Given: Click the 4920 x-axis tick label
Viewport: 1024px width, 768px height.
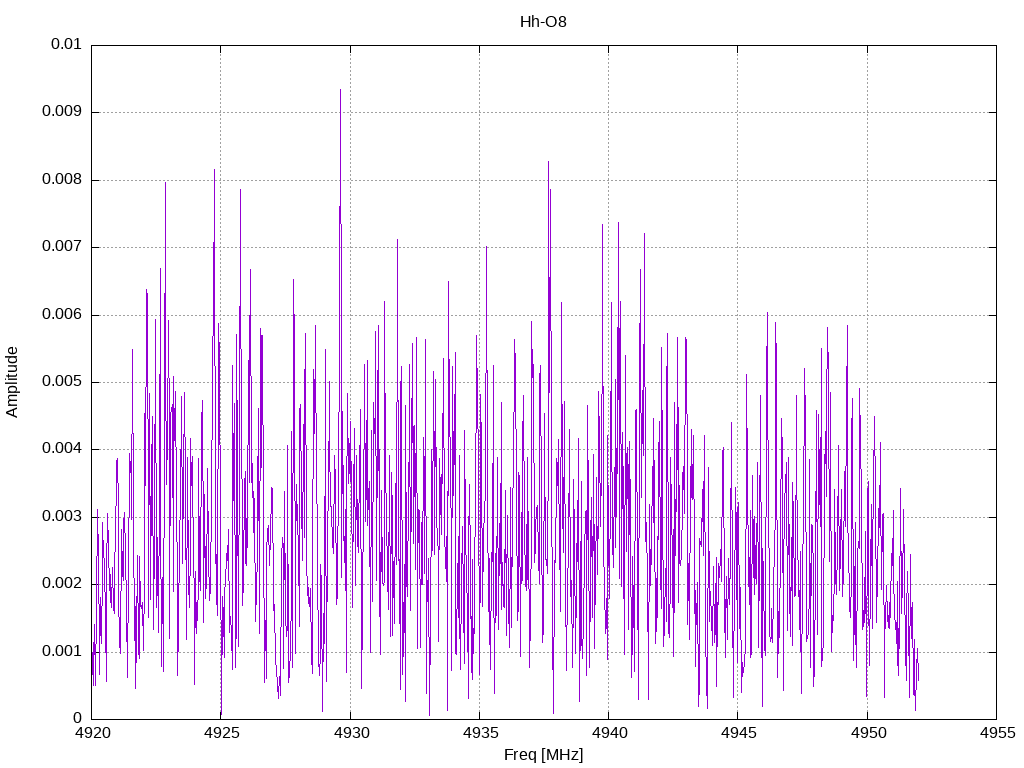Looking at the screenshot, I should pos(92,733).
